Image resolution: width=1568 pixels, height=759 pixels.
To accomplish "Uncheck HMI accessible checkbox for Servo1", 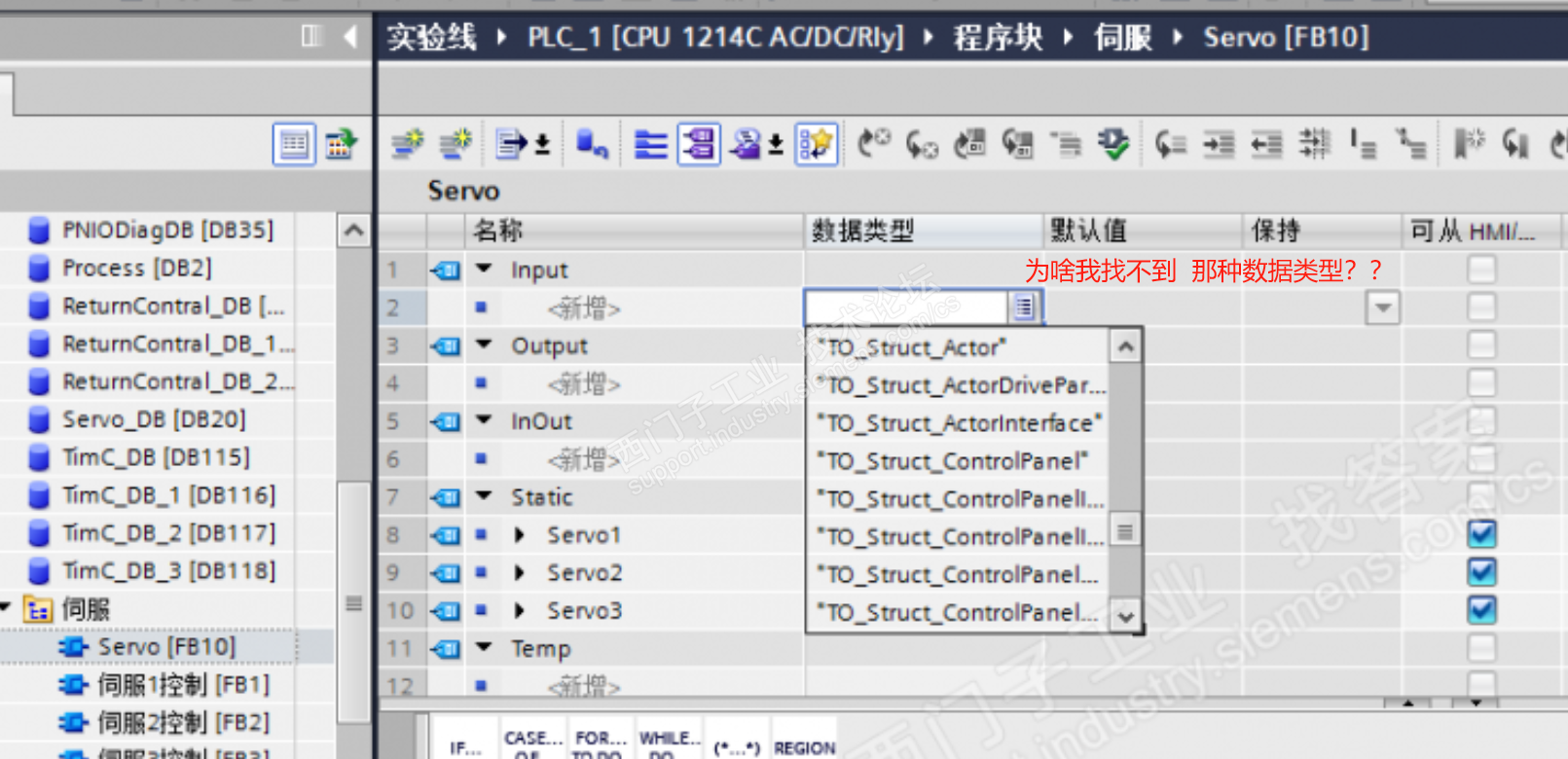I will (1481, 534).
